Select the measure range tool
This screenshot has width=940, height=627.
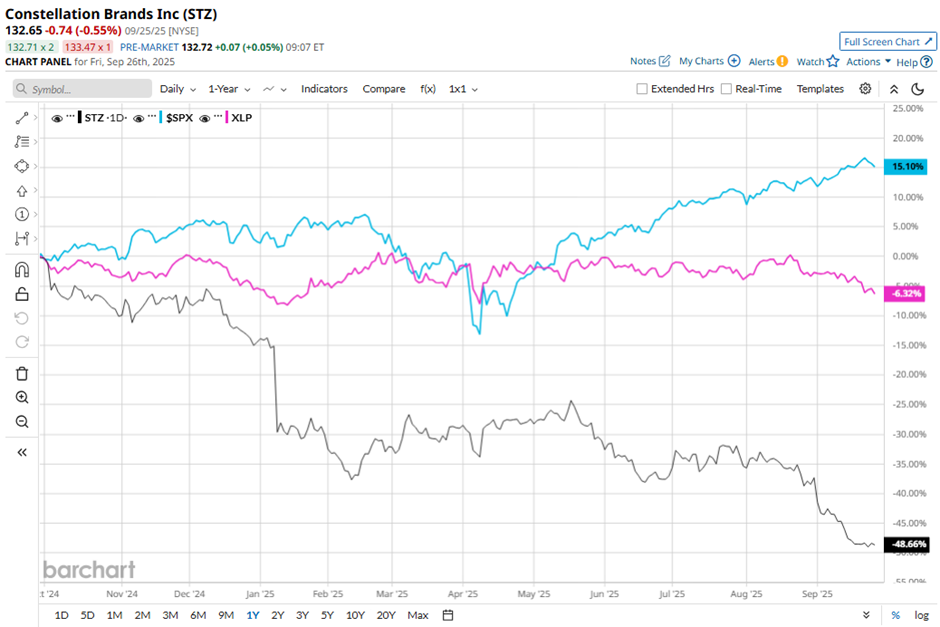pos(22,239)
